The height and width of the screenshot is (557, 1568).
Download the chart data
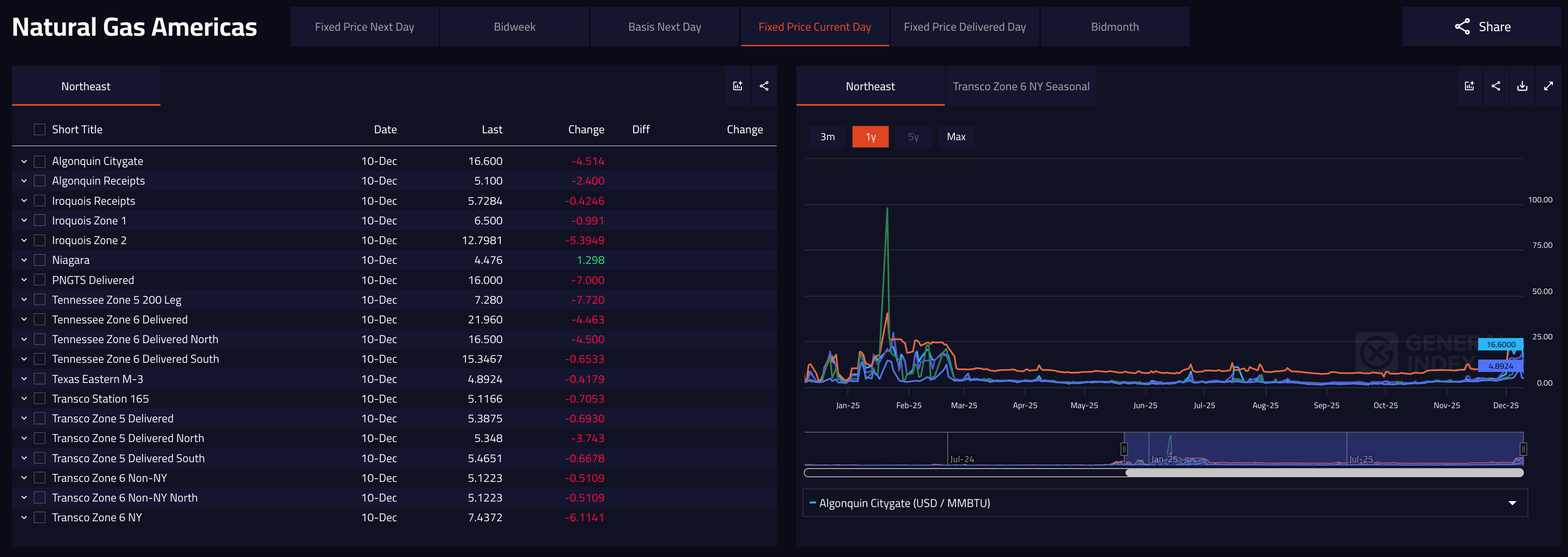tap(1522, 86)
